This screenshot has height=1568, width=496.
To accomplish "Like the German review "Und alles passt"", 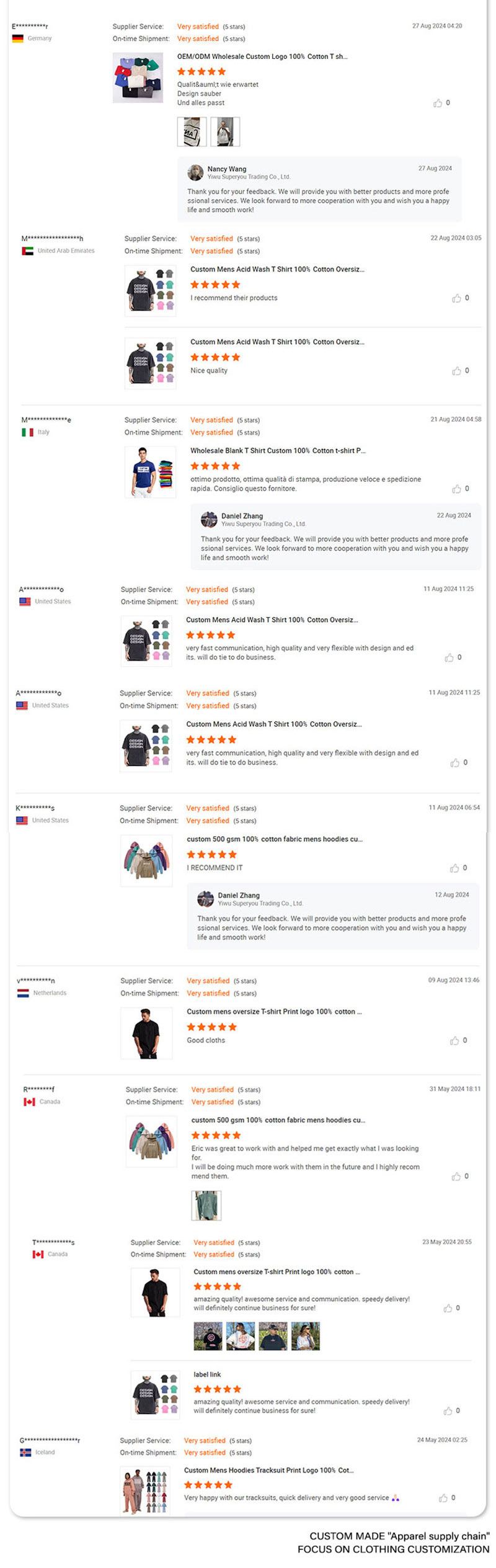I will coord(438,103).
